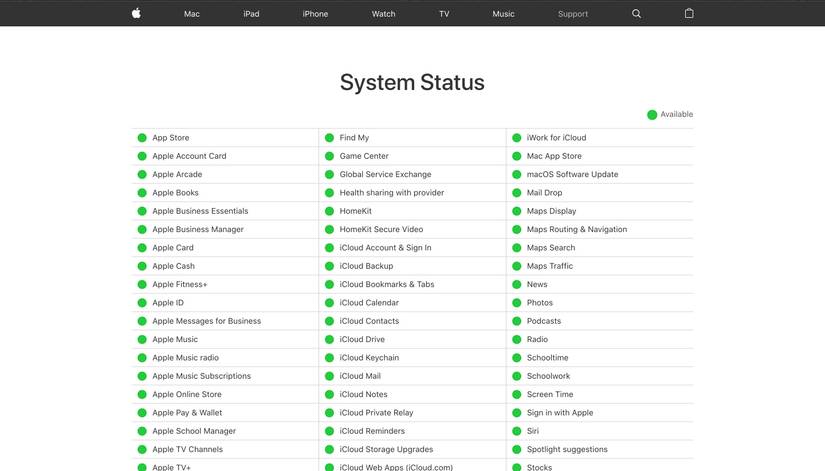
Task: Click the green dot beside iCloud Private Relay
Action: [x=329, y=413]
